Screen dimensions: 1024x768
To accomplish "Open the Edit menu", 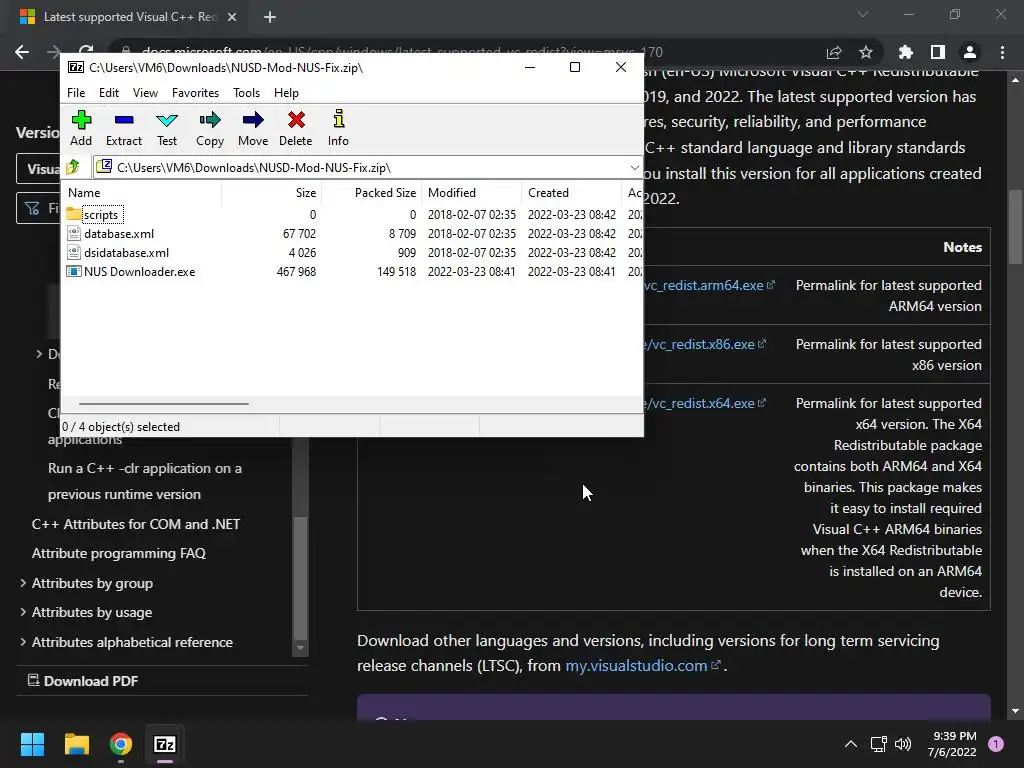I will click(x=108, y=93).
